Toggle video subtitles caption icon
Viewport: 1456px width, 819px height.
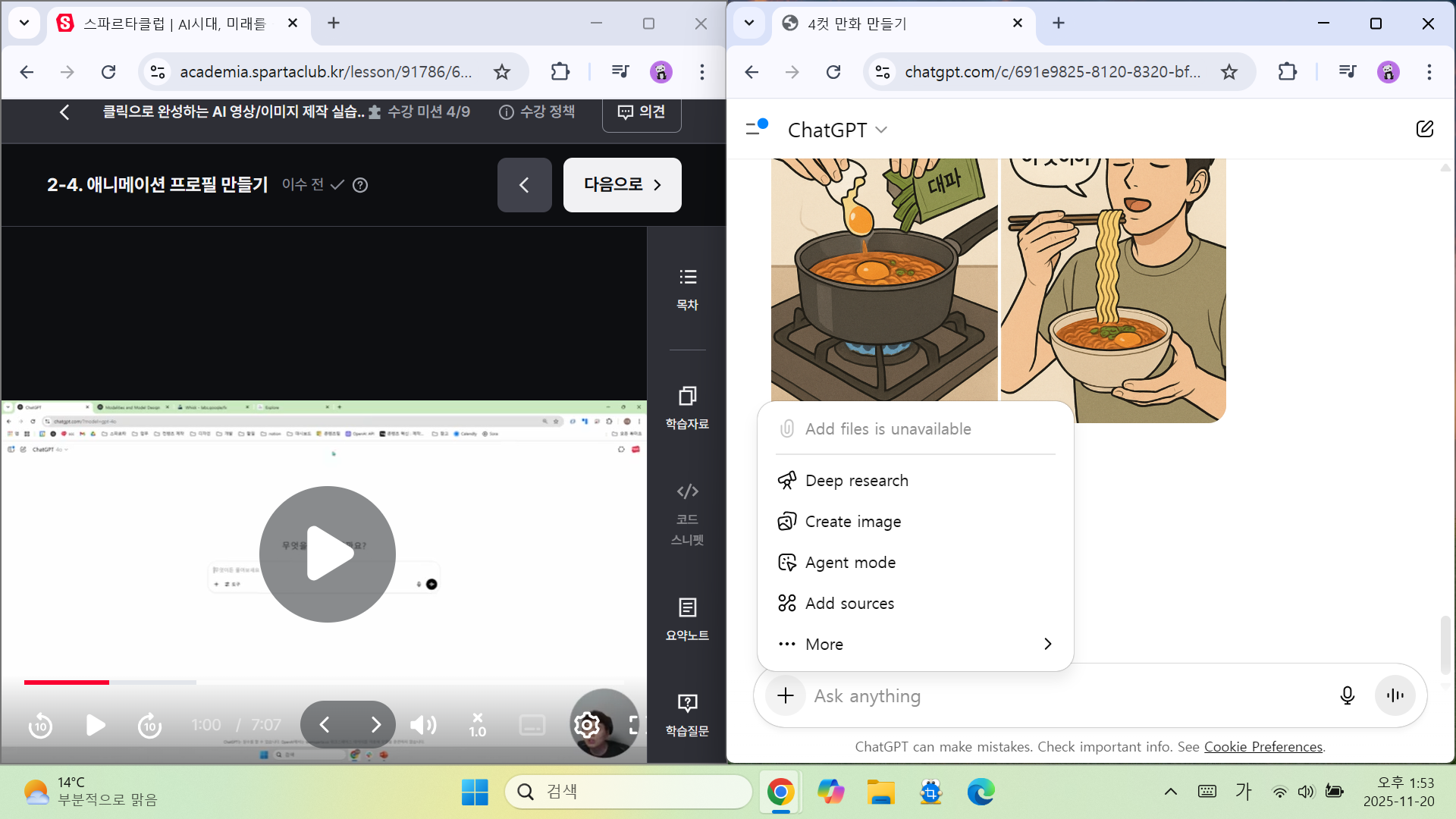(532, 725)
